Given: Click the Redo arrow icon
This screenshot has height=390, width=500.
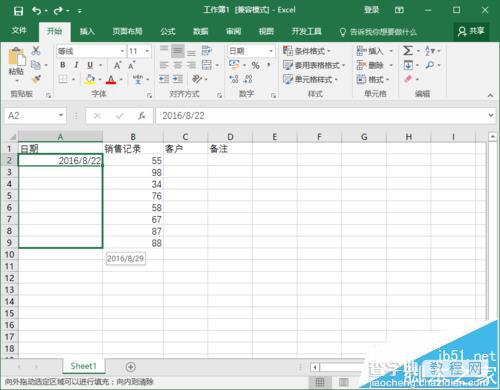Looking at the screenshot, I should point(58,11).
